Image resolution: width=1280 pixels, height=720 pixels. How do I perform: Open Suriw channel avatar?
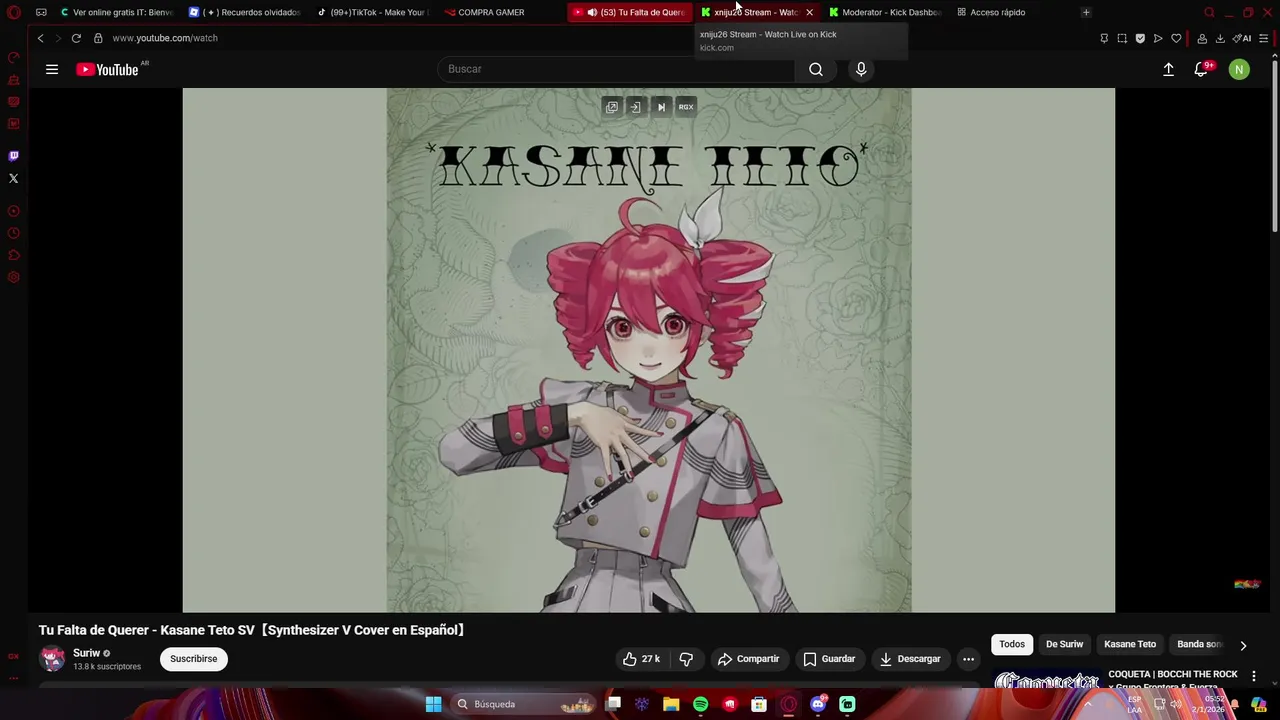(52, 659)
